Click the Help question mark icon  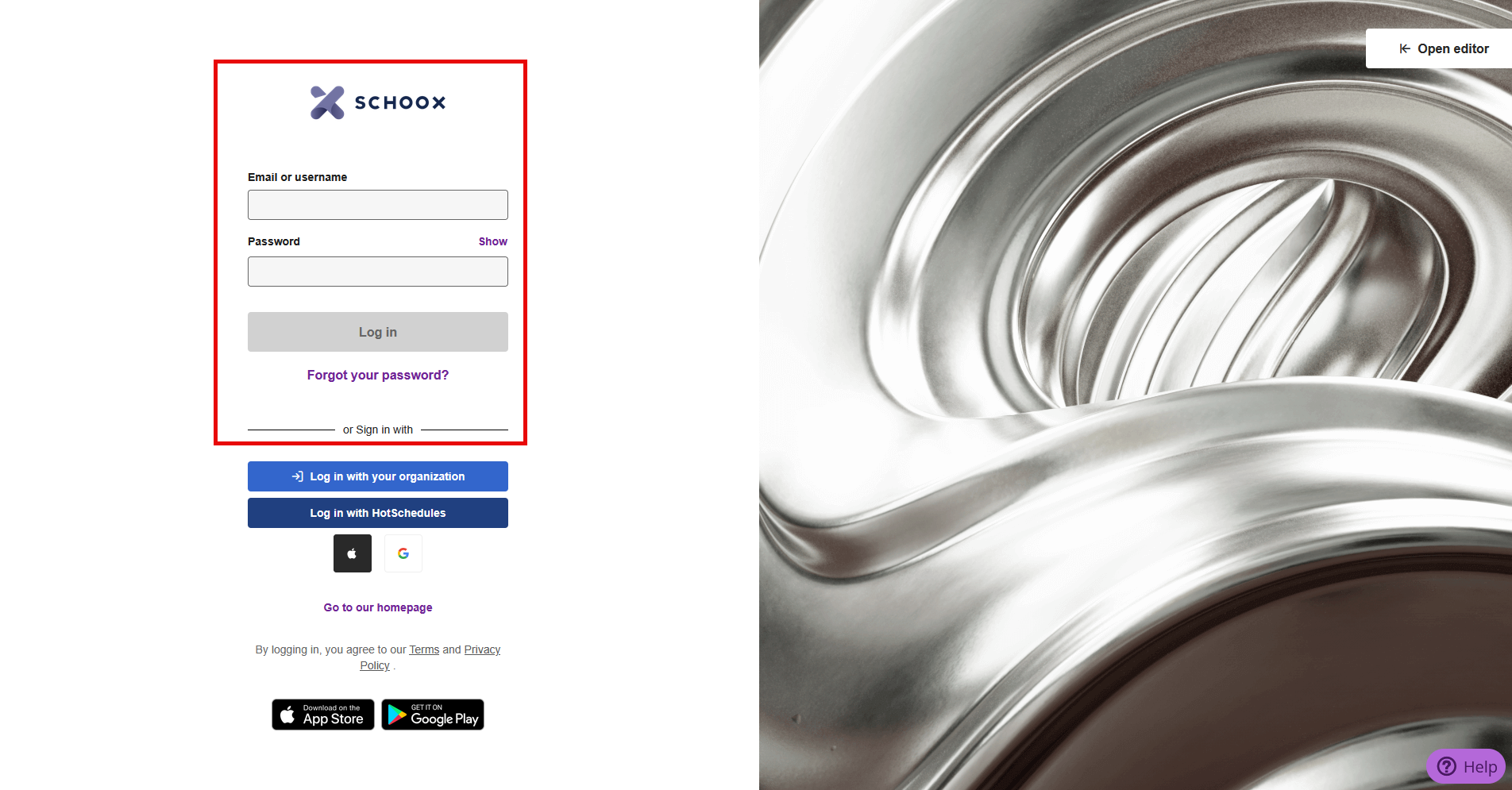click(x=1447, y=766)
